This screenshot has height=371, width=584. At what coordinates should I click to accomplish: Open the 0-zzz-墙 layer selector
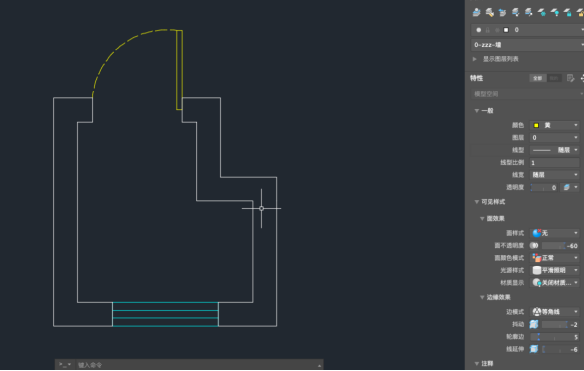point(527,45)
